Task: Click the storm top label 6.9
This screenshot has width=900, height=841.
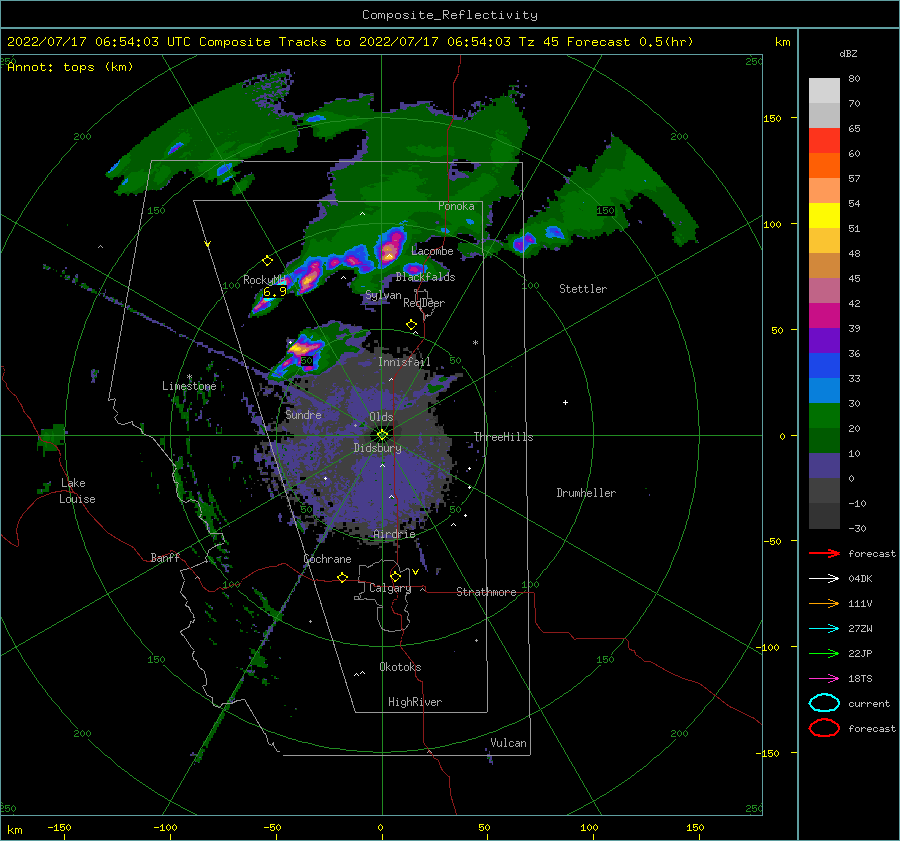Action: [x=274, y=292]
